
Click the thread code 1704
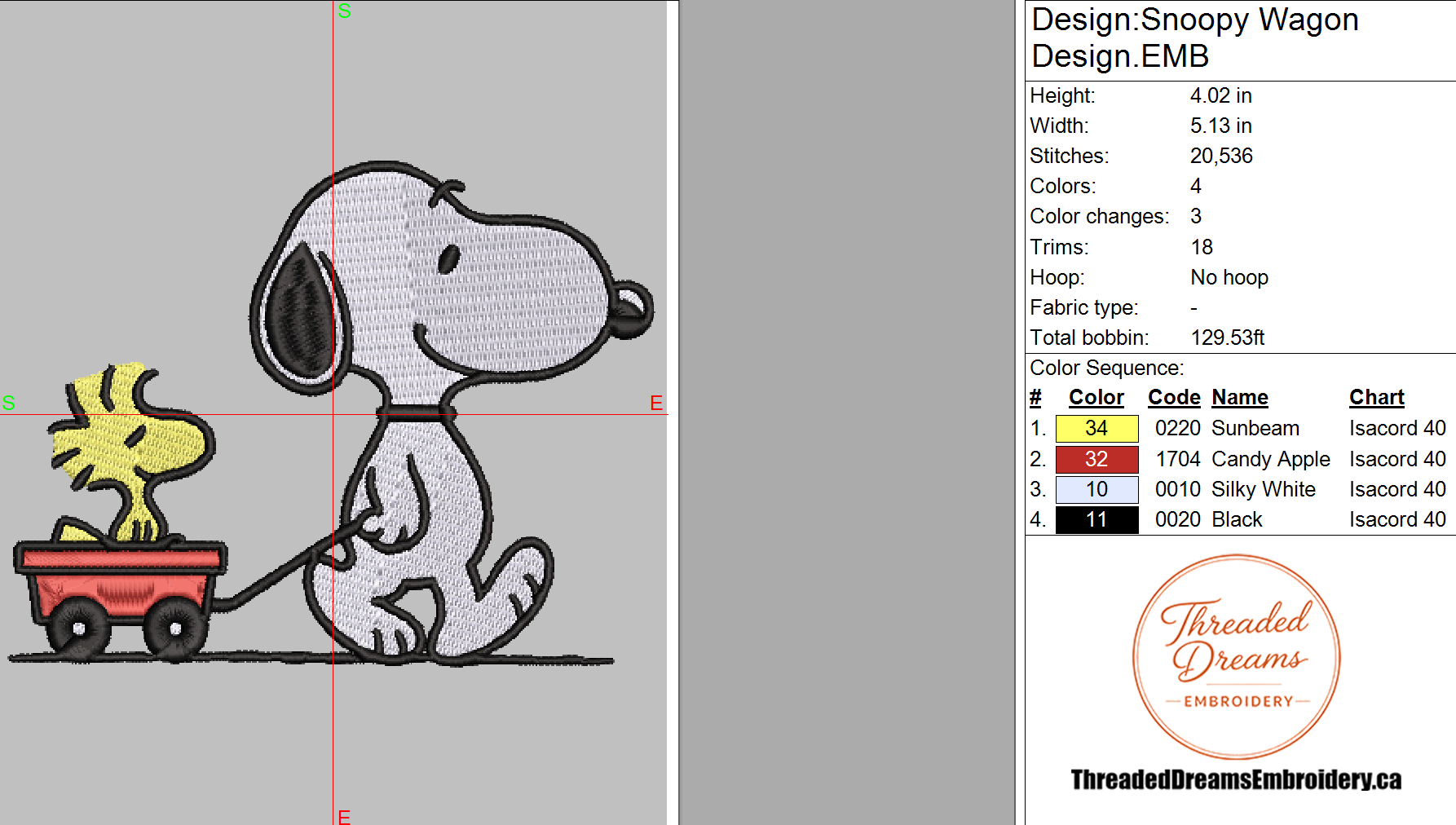click(1178, 459)
